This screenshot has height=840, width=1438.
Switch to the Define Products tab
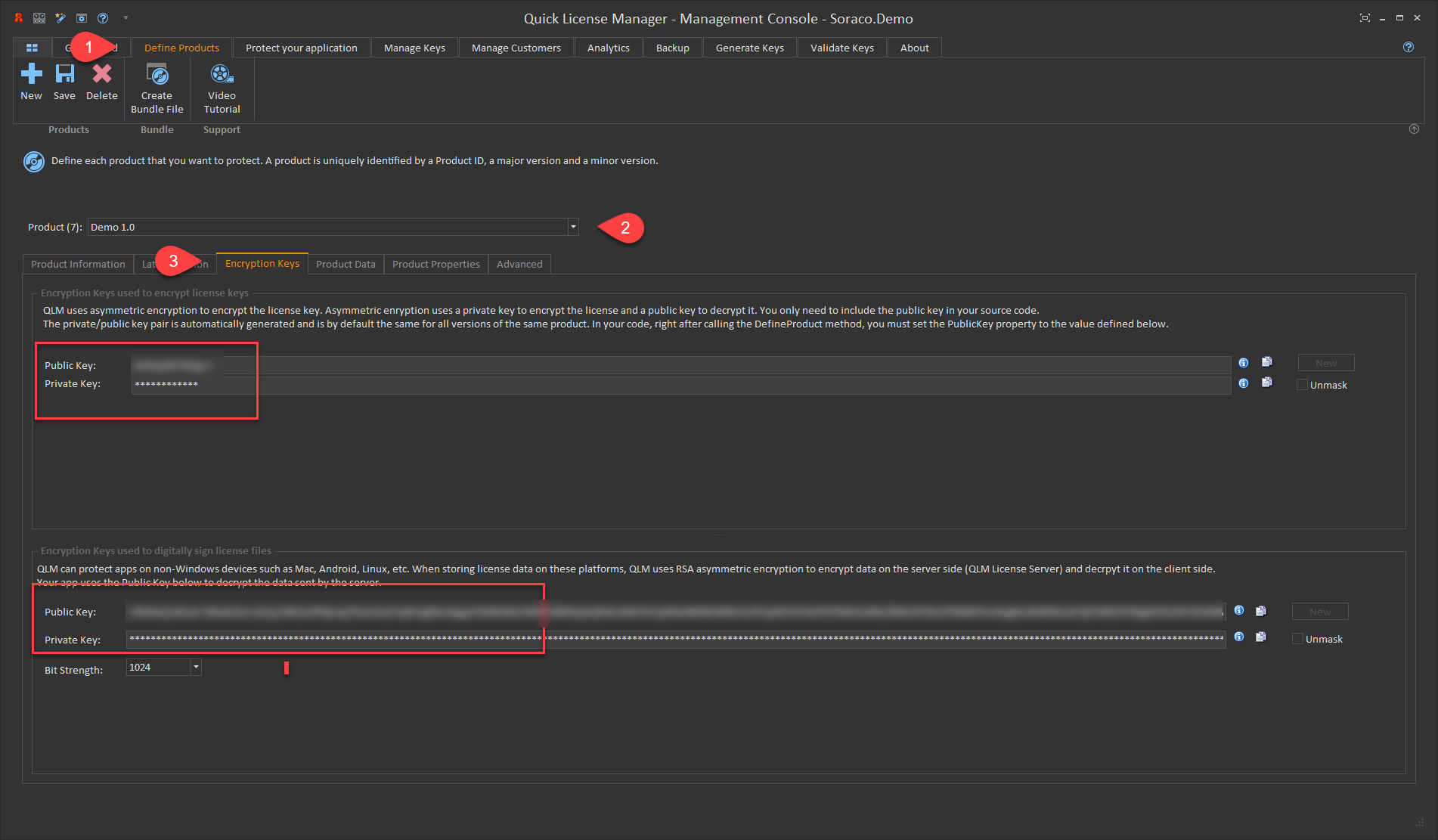(181, 48)
